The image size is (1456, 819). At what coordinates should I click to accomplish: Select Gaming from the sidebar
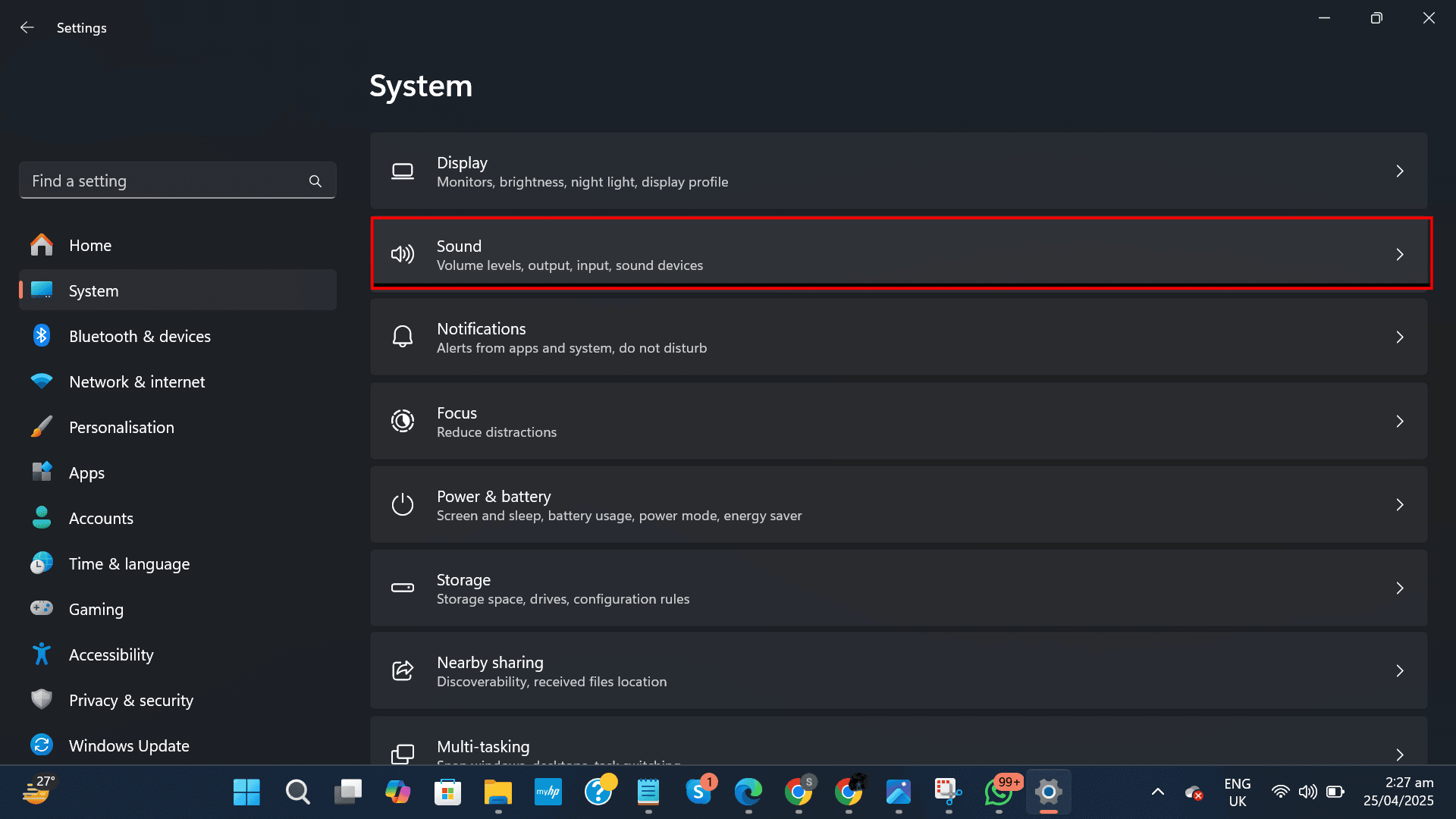[96, 609]
